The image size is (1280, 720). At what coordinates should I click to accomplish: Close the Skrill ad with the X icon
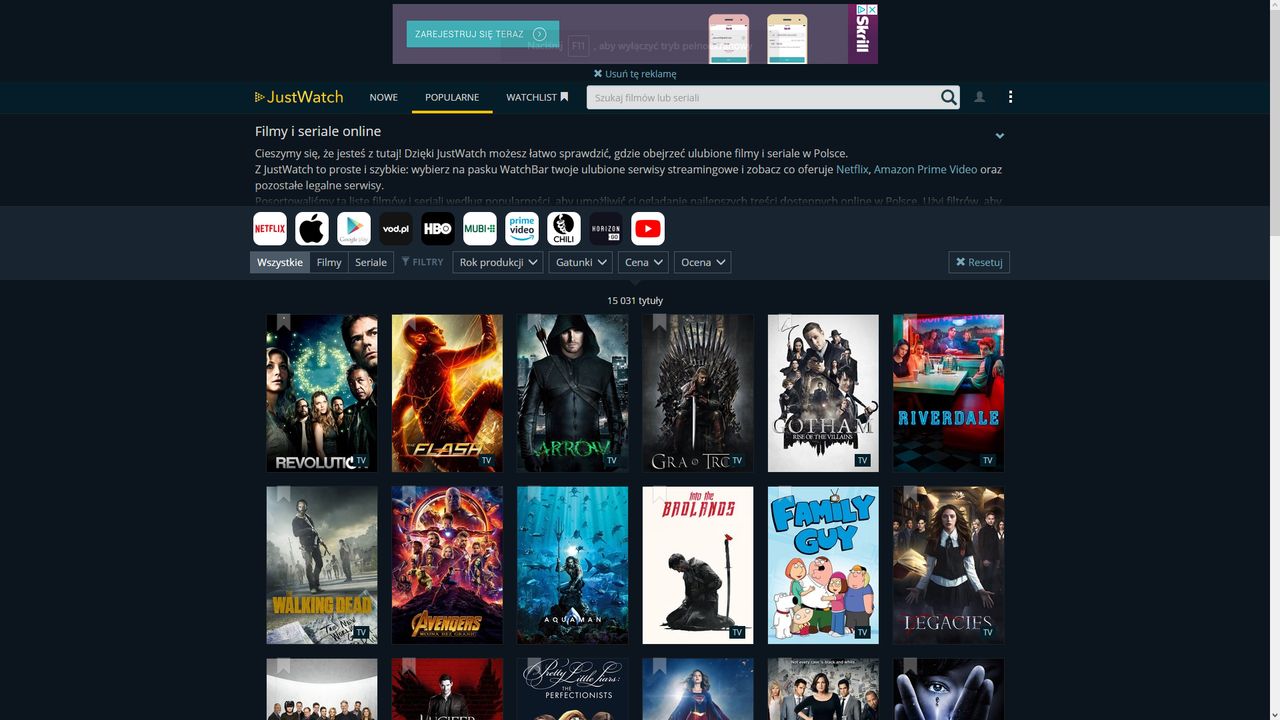click(872, 10)
